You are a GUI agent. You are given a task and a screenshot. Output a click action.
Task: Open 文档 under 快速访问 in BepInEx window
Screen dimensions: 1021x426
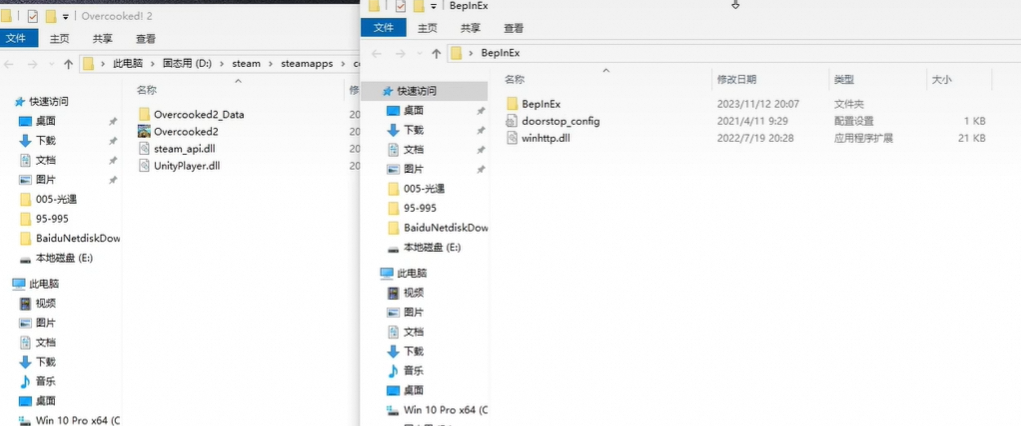(x=413, y=150)
